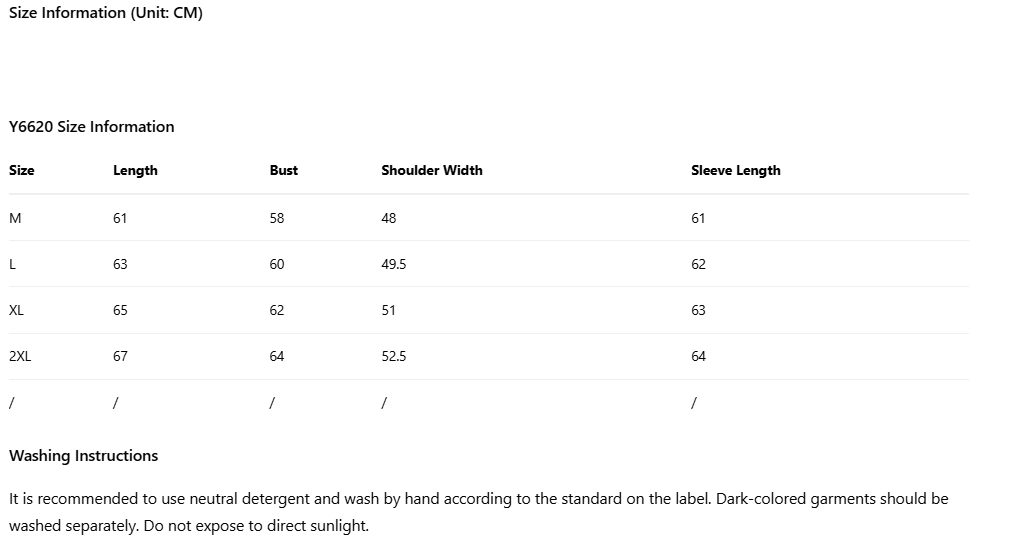Select length value 67 in 2XL row
The width and height of the screenshot is (1021, 543).
pos(121,356)
